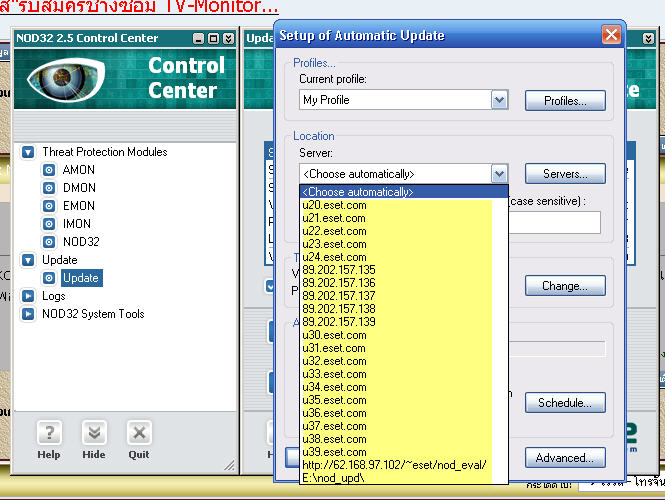Click the resize grip of Control Center
Viewport: 665px width, 500px height.
click(229, 466)
